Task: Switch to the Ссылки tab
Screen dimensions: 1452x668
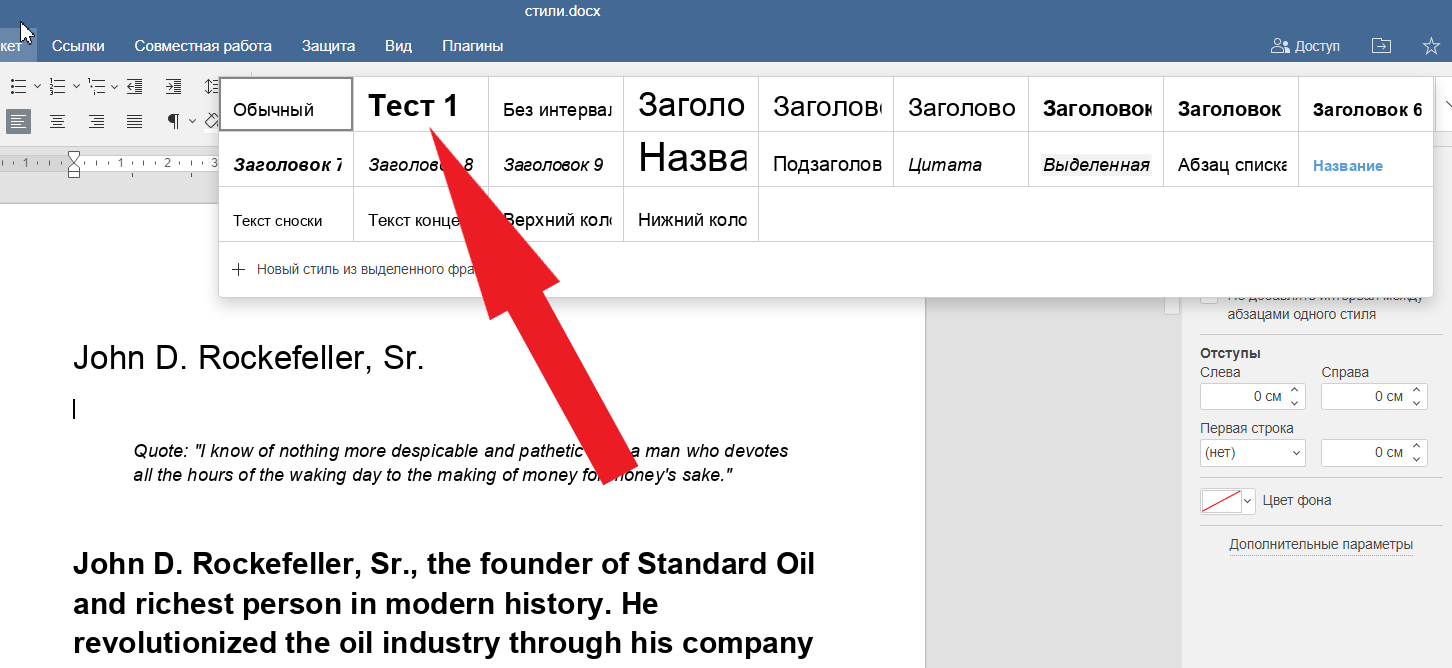Action: click(78, 46)
